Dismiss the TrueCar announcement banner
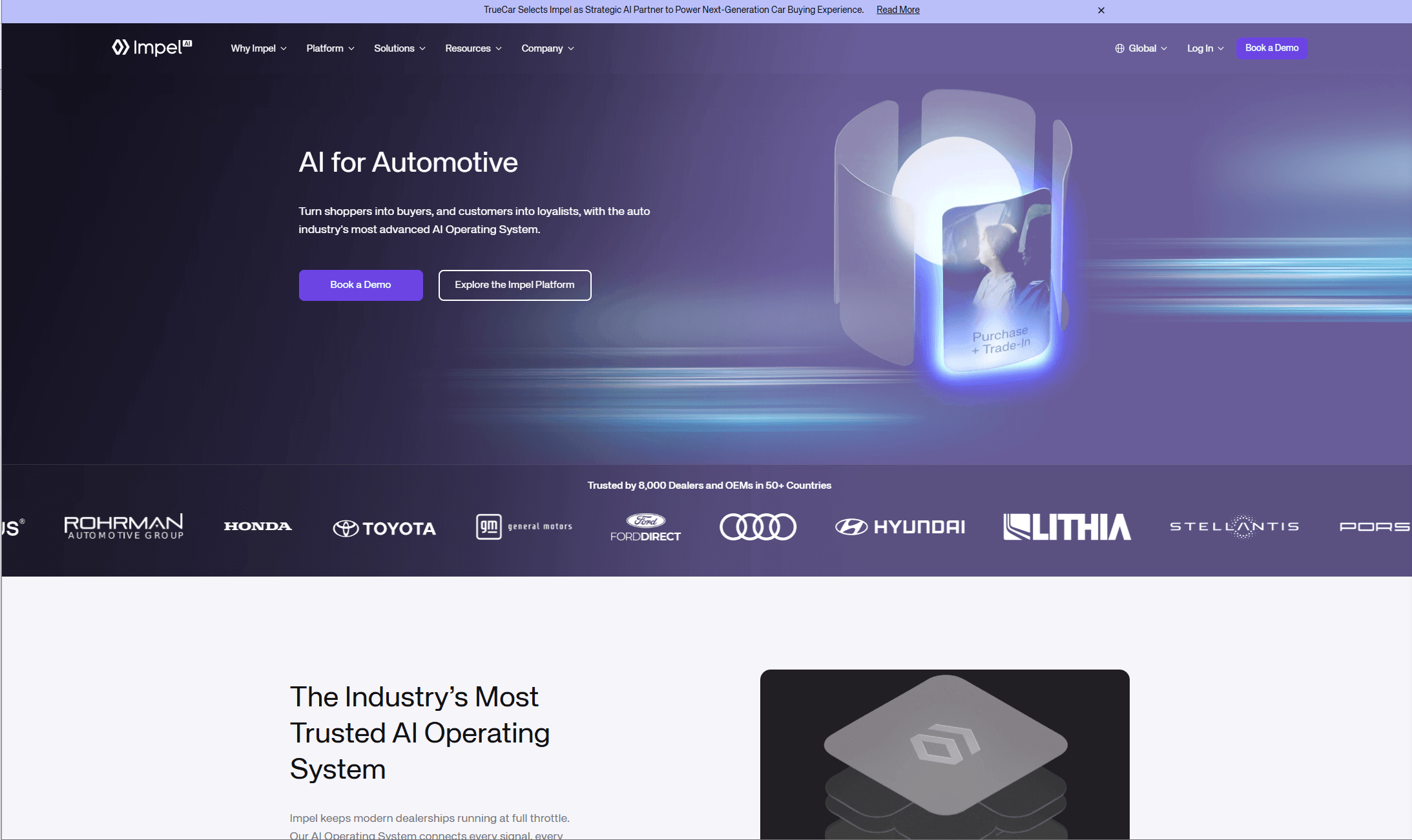 pos(1101,10)
